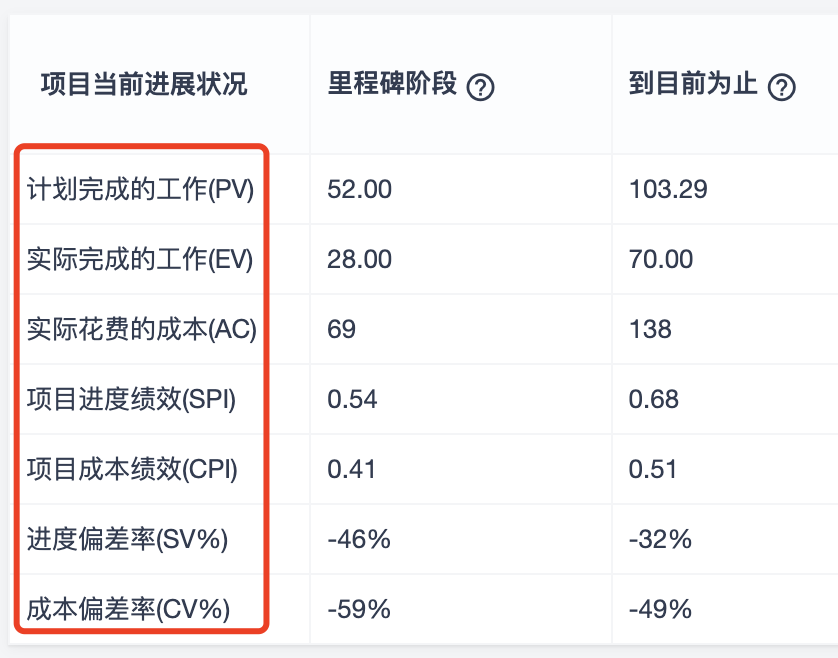Click the milestone PV value 52.00

pyautogui.click(x=360, y=189)
